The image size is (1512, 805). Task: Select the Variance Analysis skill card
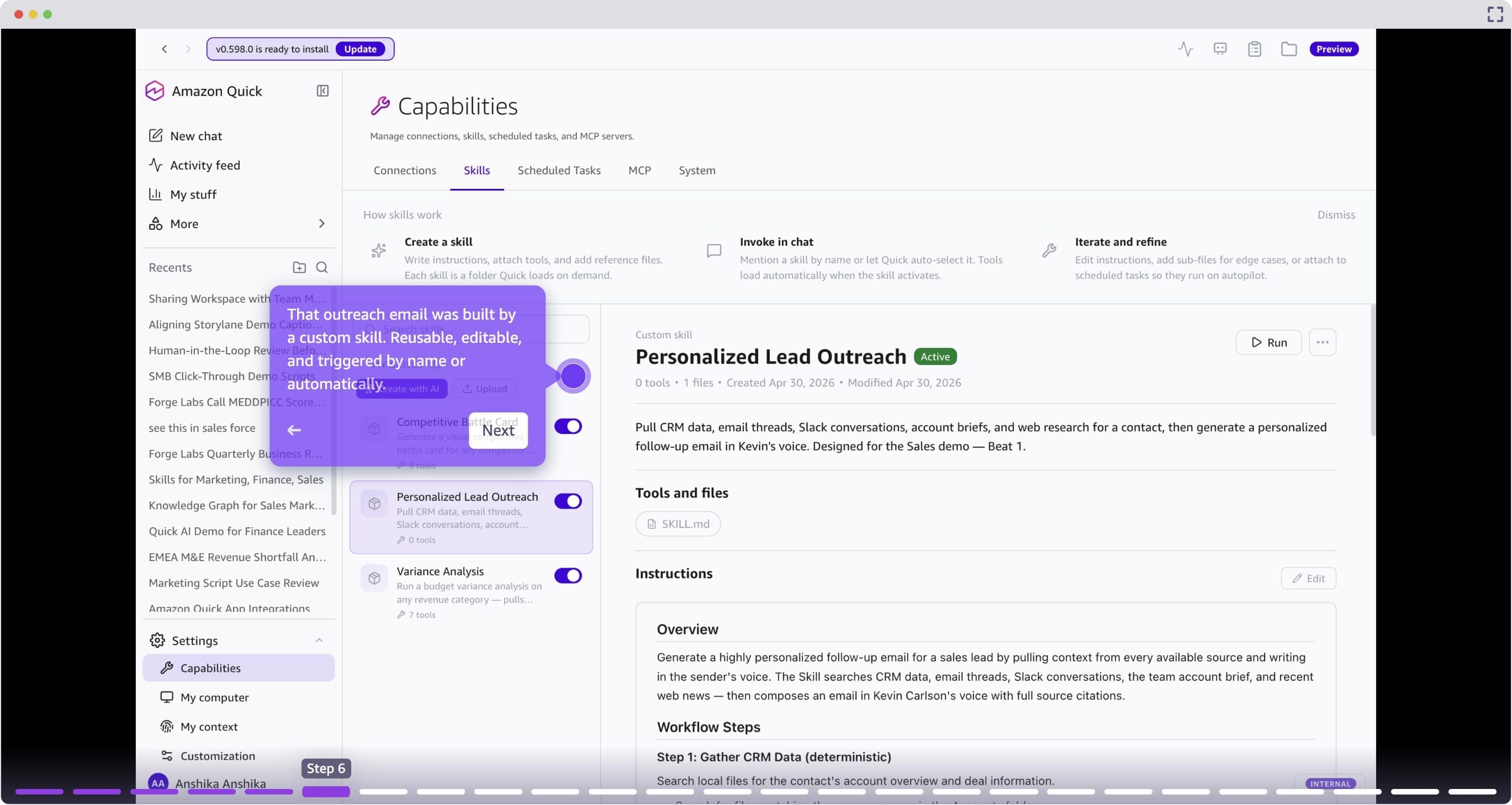(x=471, y=591)
